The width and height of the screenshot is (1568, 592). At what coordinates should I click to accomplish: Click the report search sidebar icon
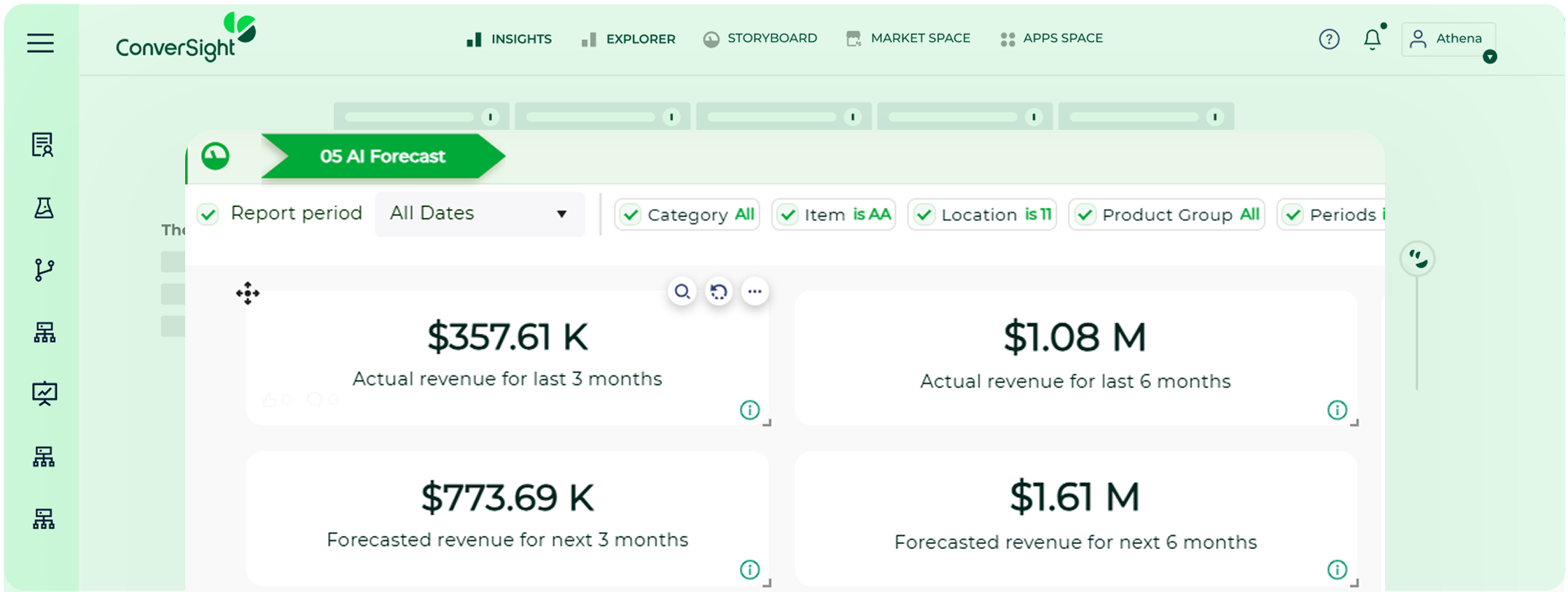[x=43, y=144]
